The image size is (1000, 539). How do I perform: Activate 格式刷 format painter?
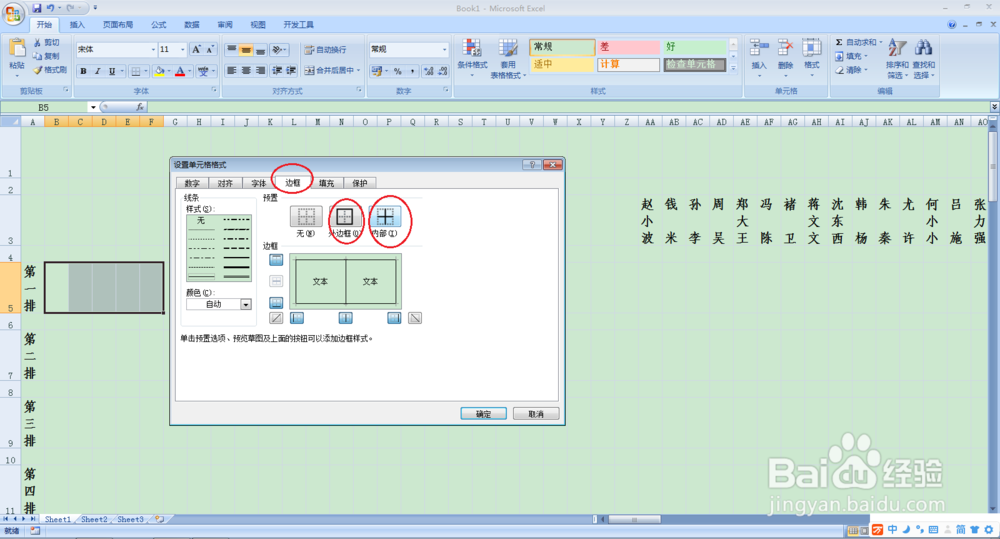50,70
